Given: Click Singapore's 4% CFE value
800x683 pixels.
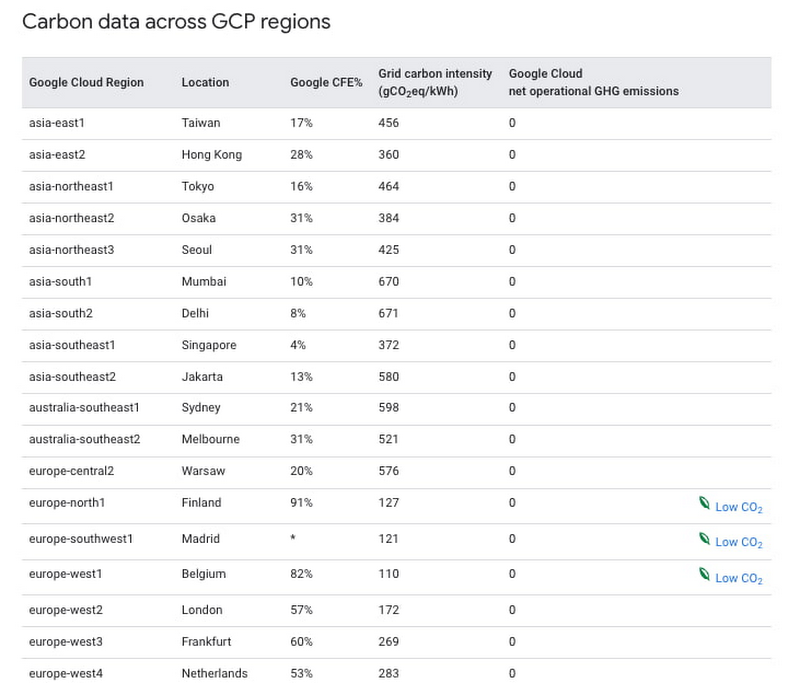Looking at the screenshot, I should click(x=298, y=345).
